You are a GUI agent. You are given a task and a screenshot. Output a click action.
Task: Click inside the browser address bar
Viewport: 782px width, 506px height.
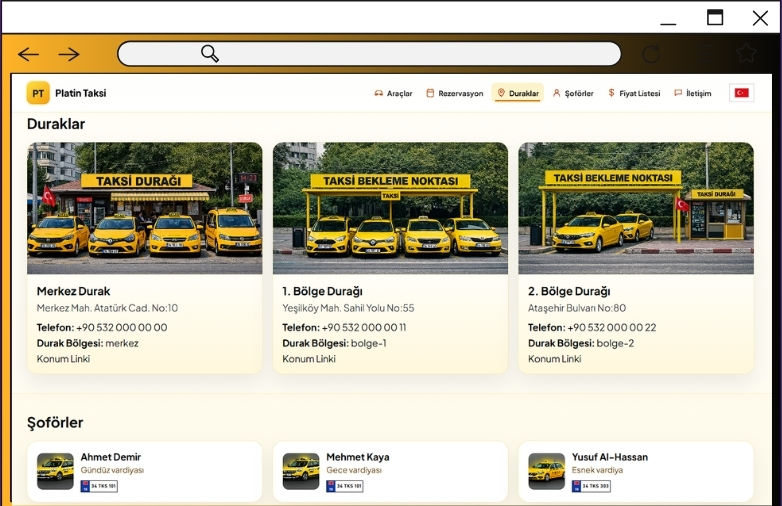[x=400, y=54]
